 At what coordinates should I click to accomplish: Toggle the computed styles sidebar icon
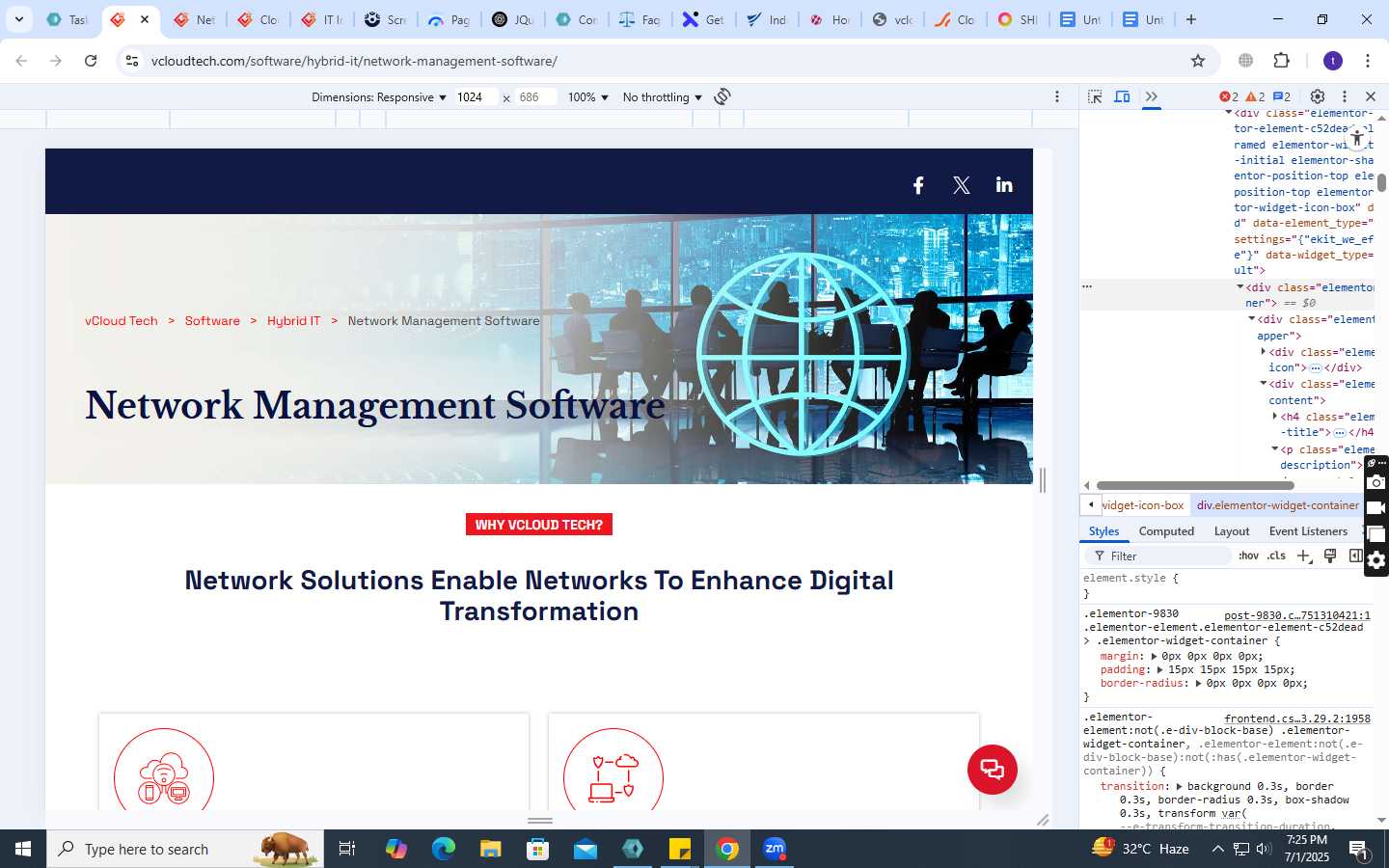(x=1355, y=556)
